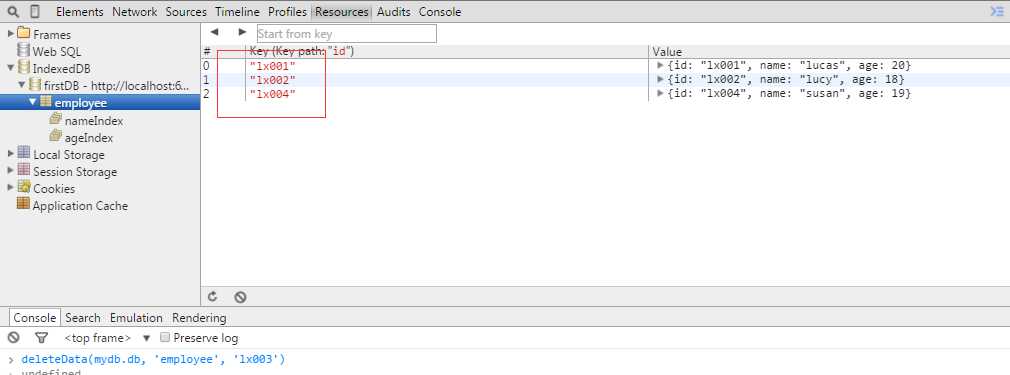Screen dimensions: 1010x375
Task: Open the Emulation drawer tab
Action: [136, 318]
